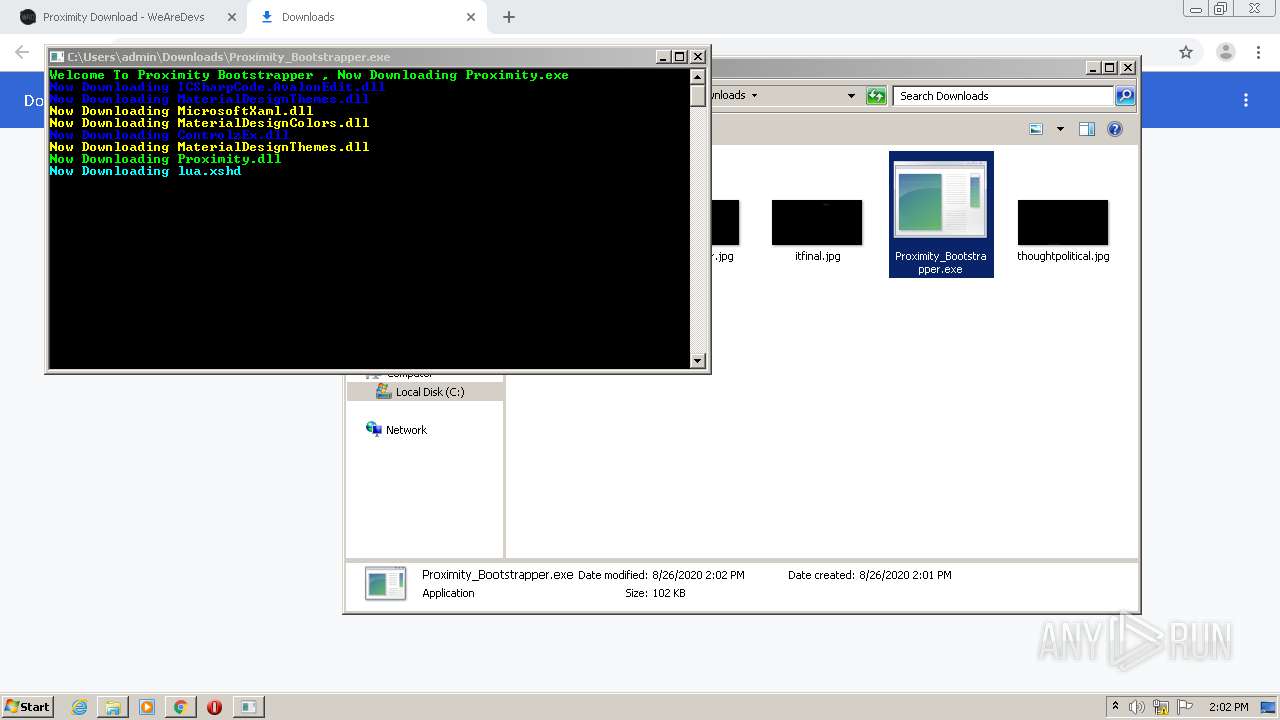Open the Downloads breadcrumb dropdown arrow
Image resolution: width=1280 pixels, height=720 pixels.
(754, 96)
